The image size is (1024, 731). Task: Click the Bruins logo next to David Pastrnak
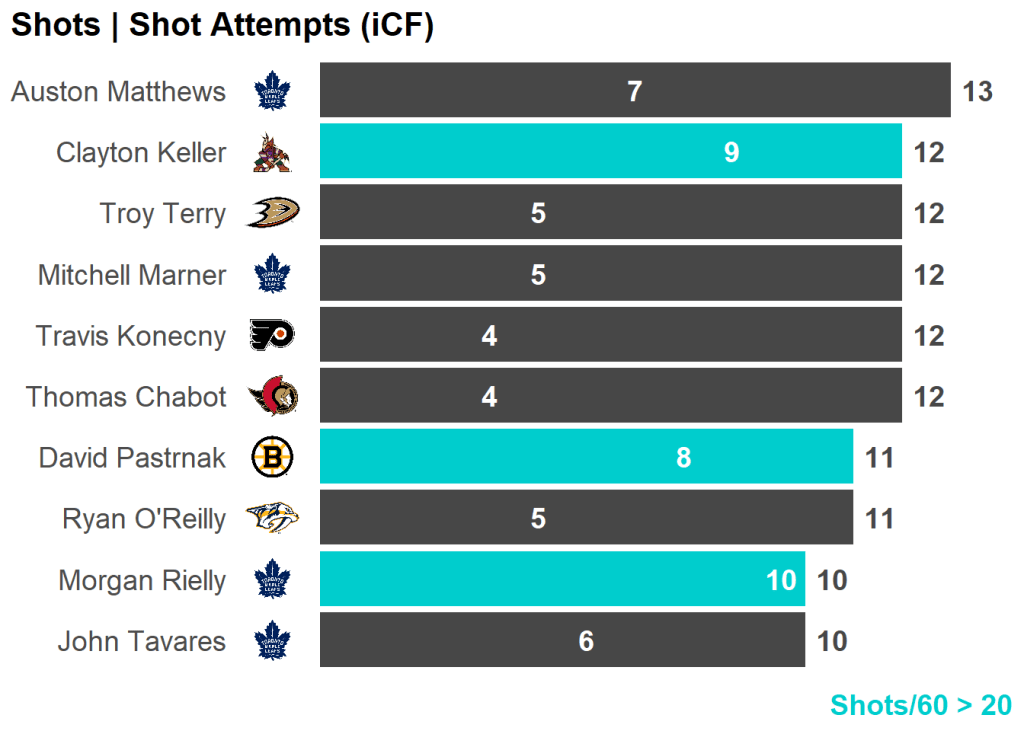click(272, 458)
